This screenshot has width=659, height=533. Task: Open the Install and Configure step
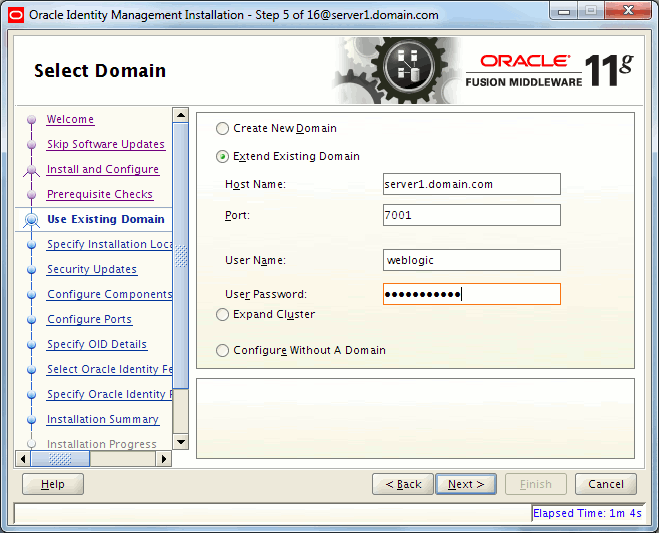point(103,169)
